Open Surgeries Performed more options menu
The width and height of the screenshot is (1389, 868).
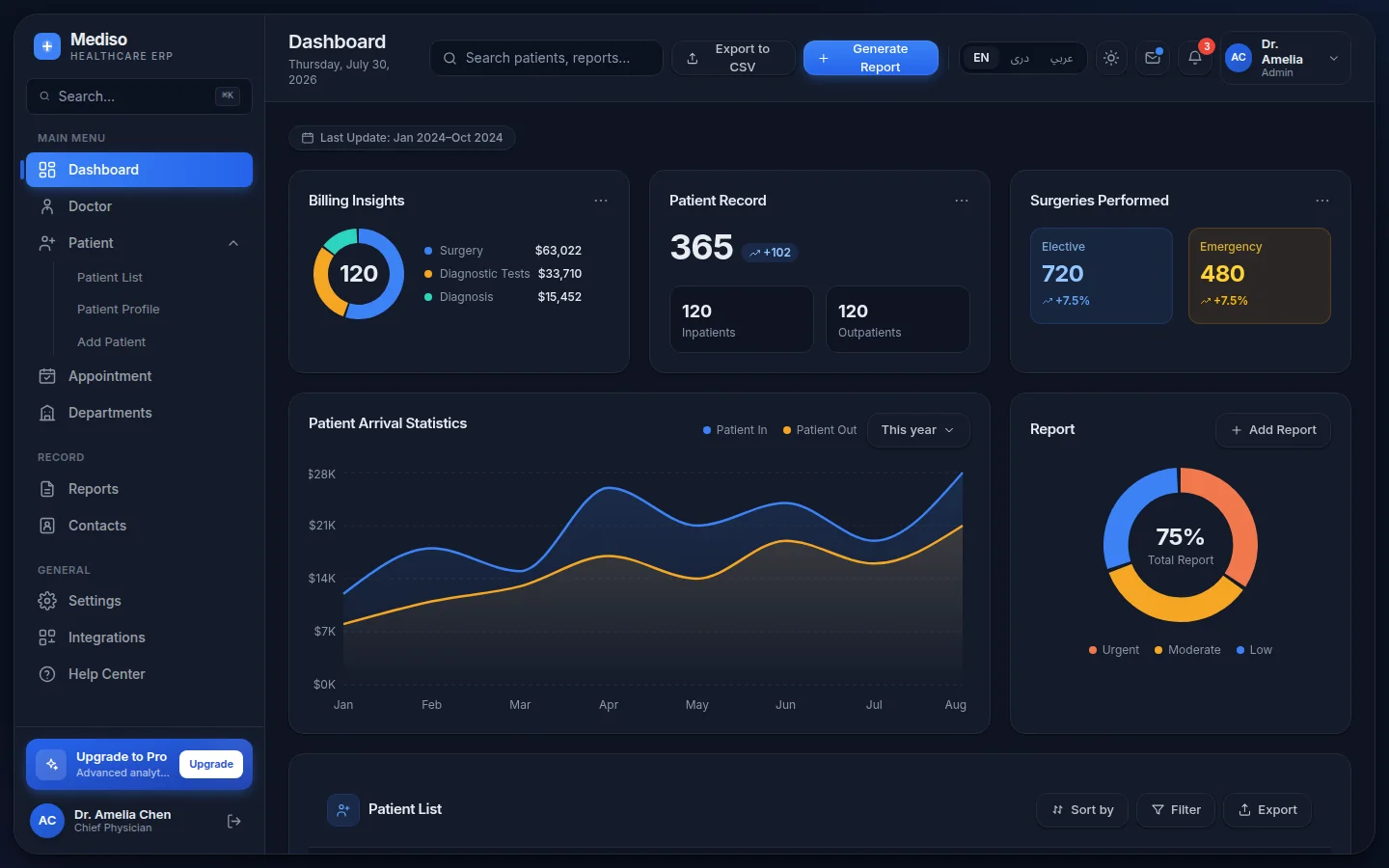coord(1322,201)
